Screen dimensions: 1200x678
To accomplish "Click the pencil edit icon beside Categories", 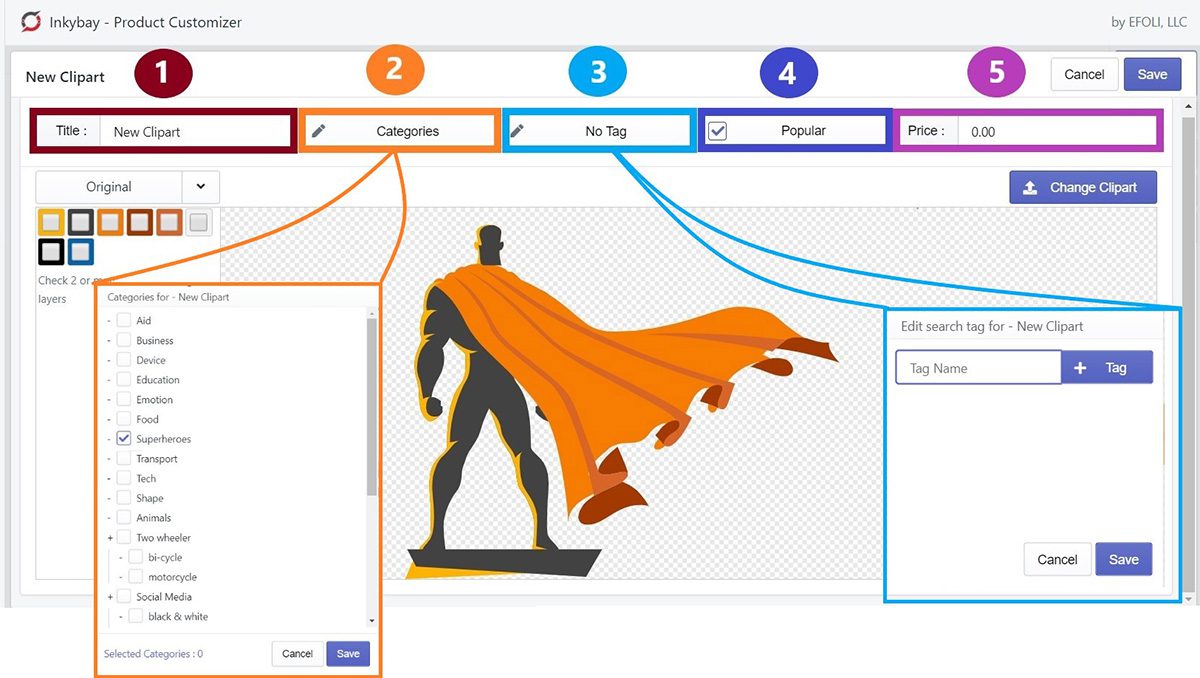I will coord(318,130).
